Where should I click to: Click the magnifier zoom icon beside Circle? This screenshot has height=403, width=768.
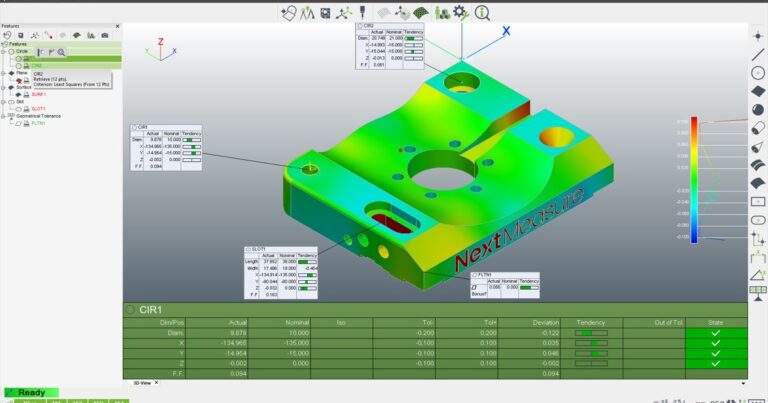point(61,52)
